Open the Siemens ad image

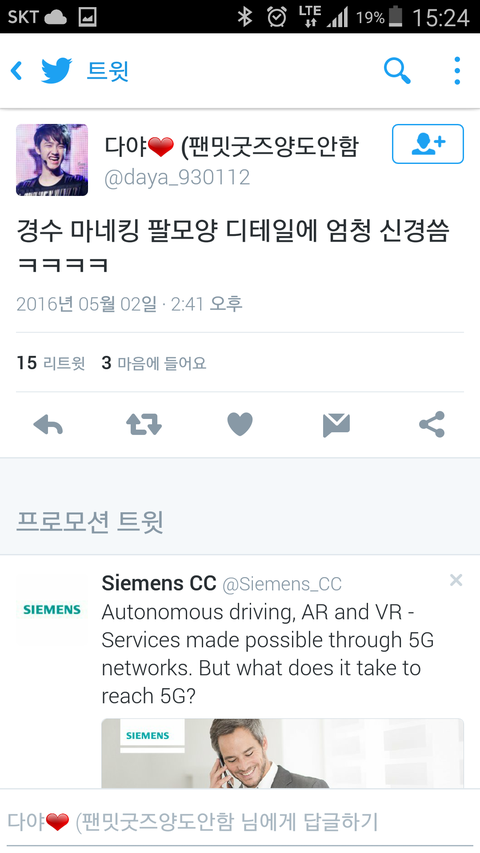pyautogui.click(x=282, y=753)
